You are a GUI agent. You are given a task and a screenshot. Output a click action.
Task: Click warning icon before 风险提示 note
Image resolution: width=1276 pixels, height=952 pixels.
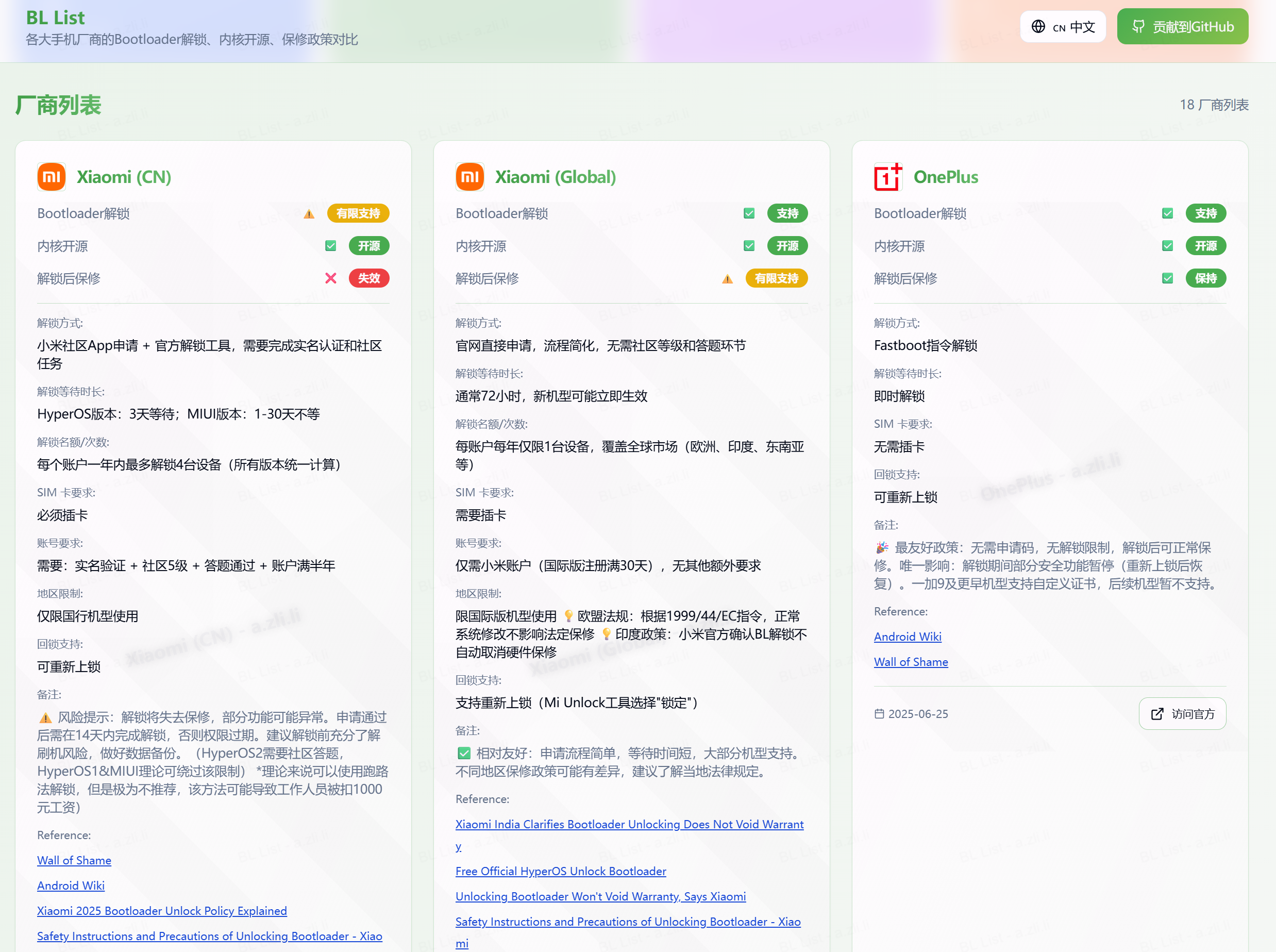[45, 718]
